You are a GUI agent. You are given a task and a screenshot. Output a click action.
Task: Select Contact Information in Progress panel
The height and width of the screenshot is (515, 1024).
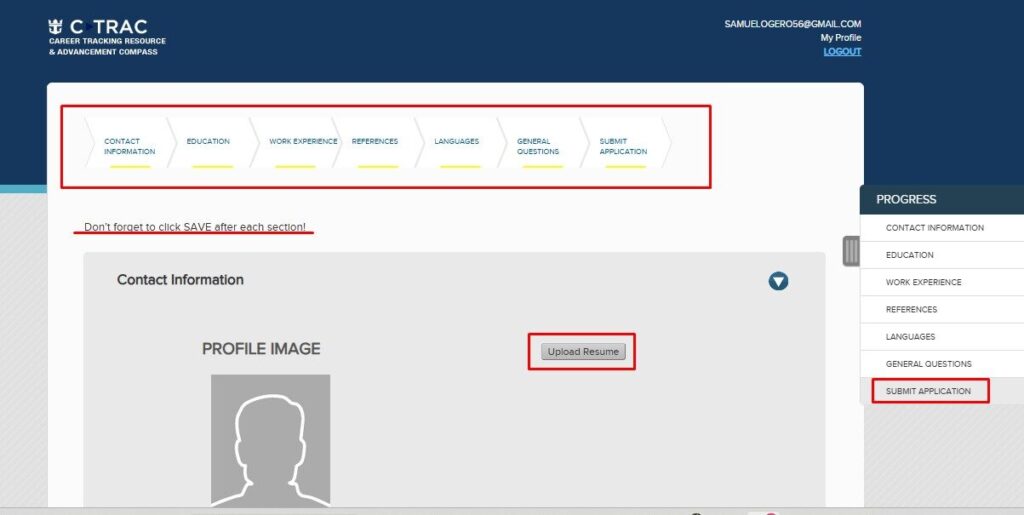click(942, 228)
